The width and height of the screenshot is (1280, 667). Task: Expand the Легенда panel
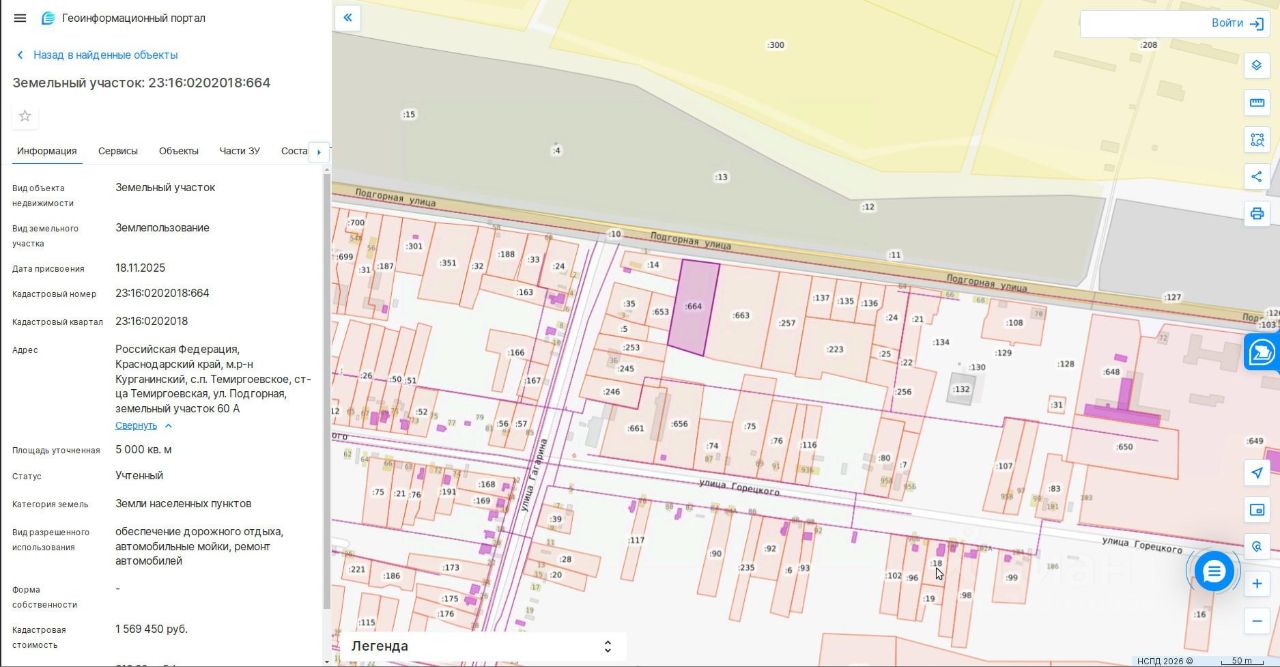tap(480, 646)
